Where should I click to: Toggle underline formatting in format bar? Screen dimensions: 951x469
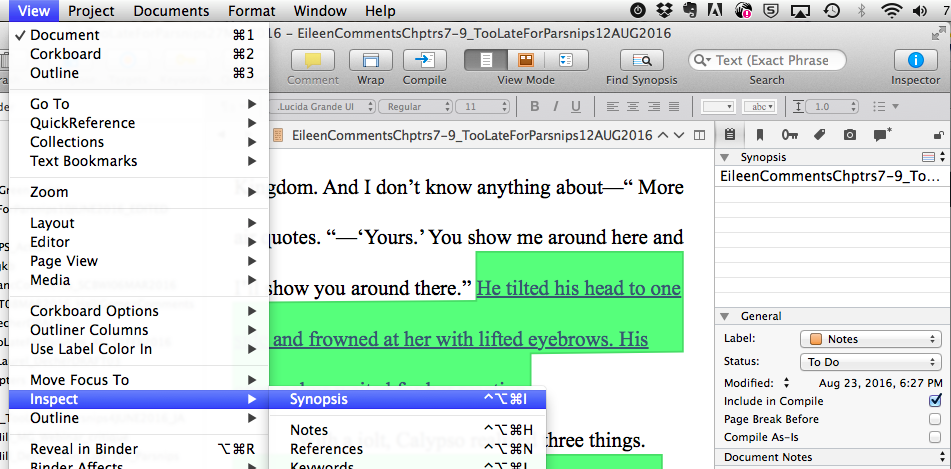[576, 107]
